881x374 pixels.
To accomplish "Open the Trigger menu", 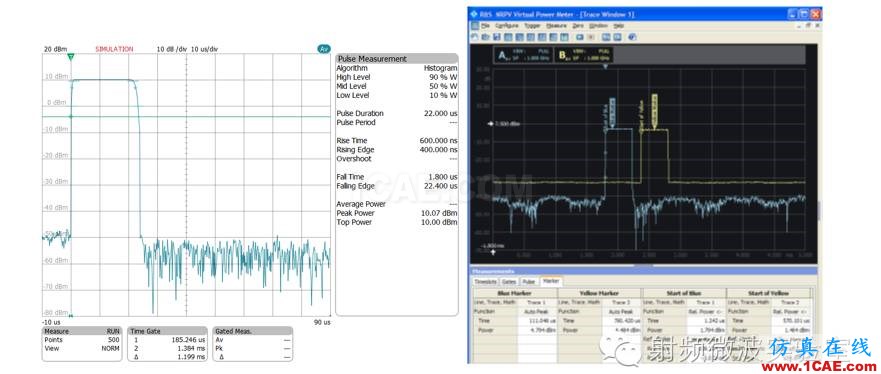I will (x=532, y=26).
